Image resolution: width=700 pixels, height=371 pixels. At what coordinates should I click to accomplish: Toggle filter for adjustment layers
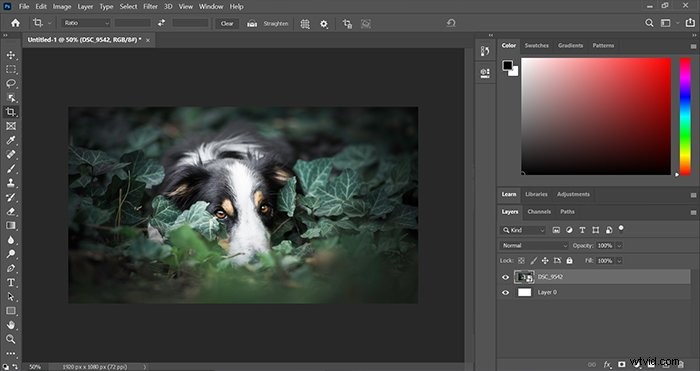(569, 230)
